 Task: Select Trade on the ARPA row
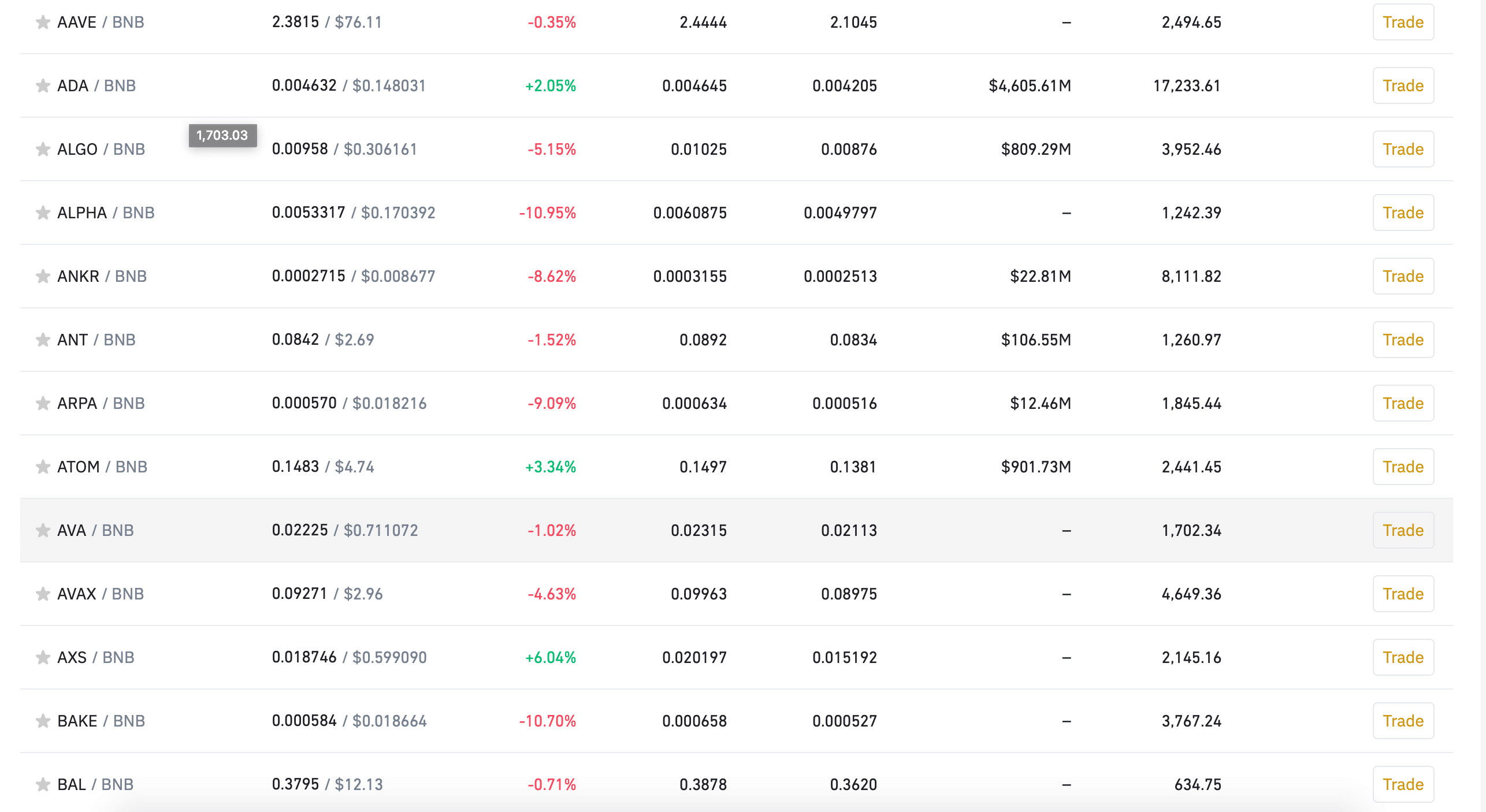(x=1403, y=404)
